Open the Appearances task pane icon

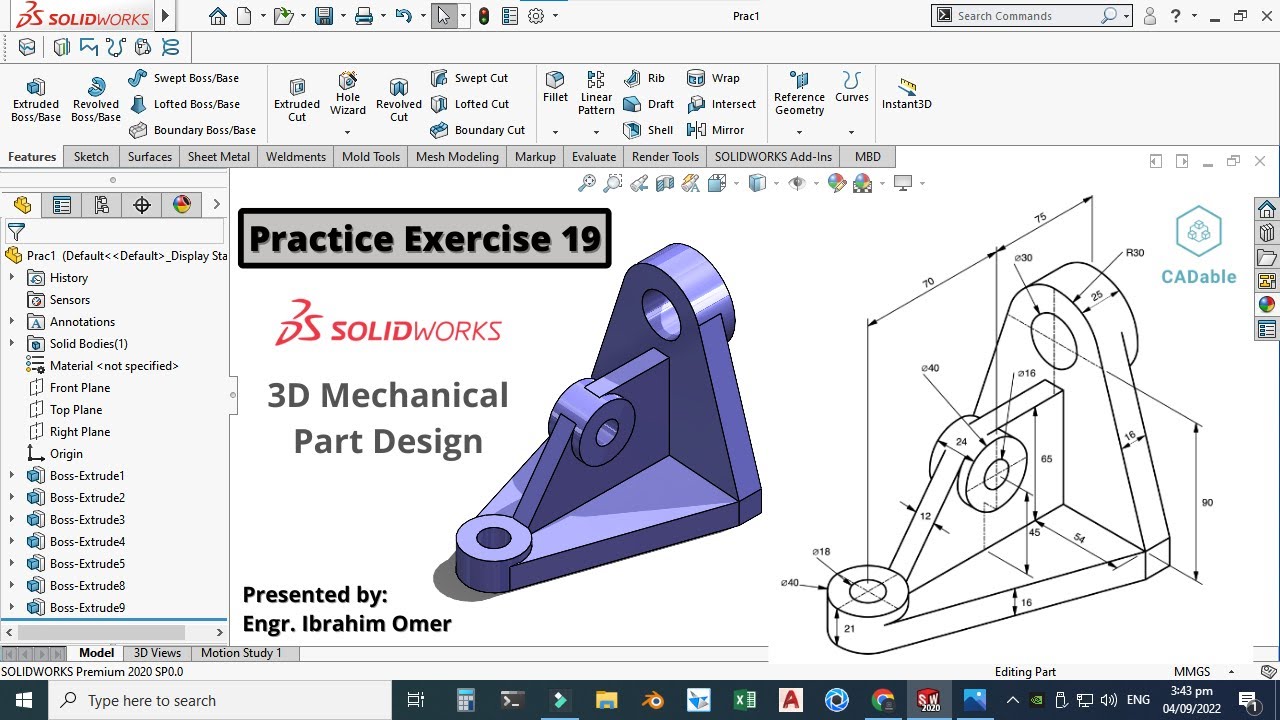click(1267, 304)
